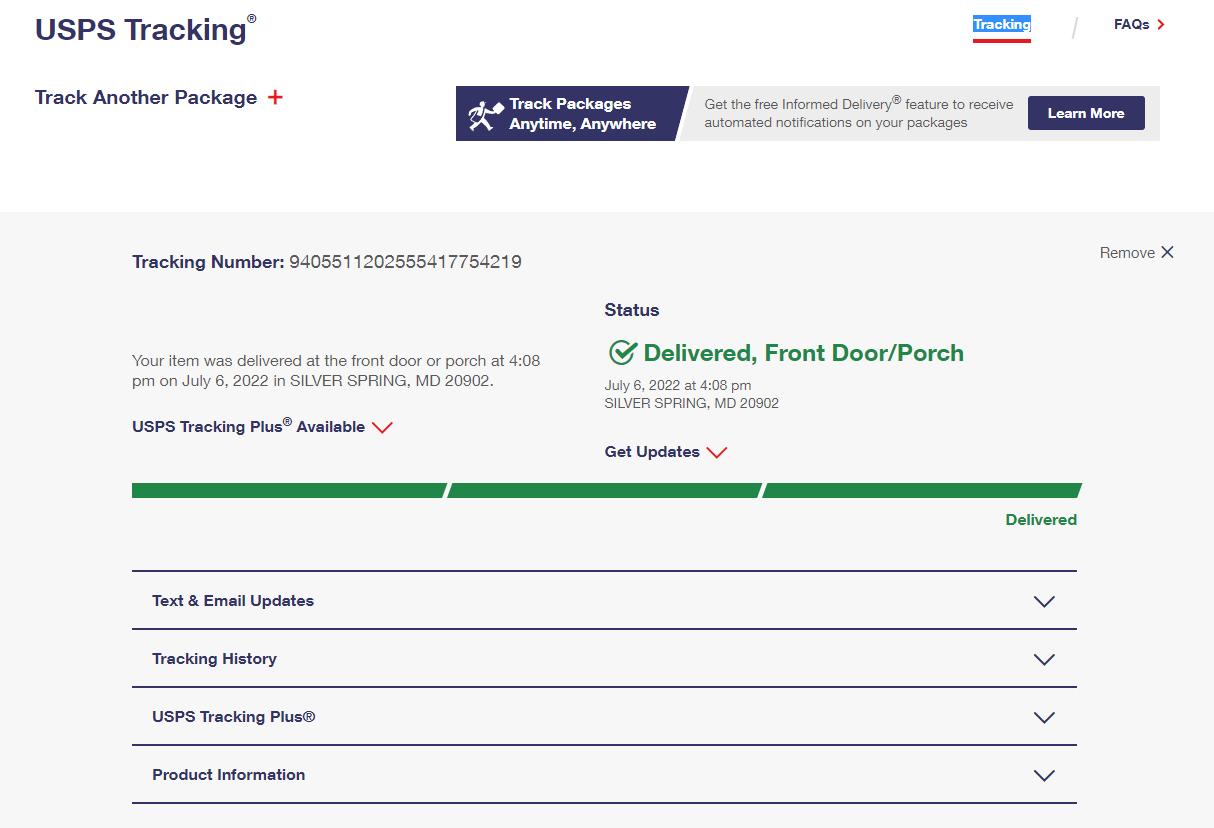Select the tracking number text
This screenshot has width=1214, height=828.
click(x=405, y=262)
